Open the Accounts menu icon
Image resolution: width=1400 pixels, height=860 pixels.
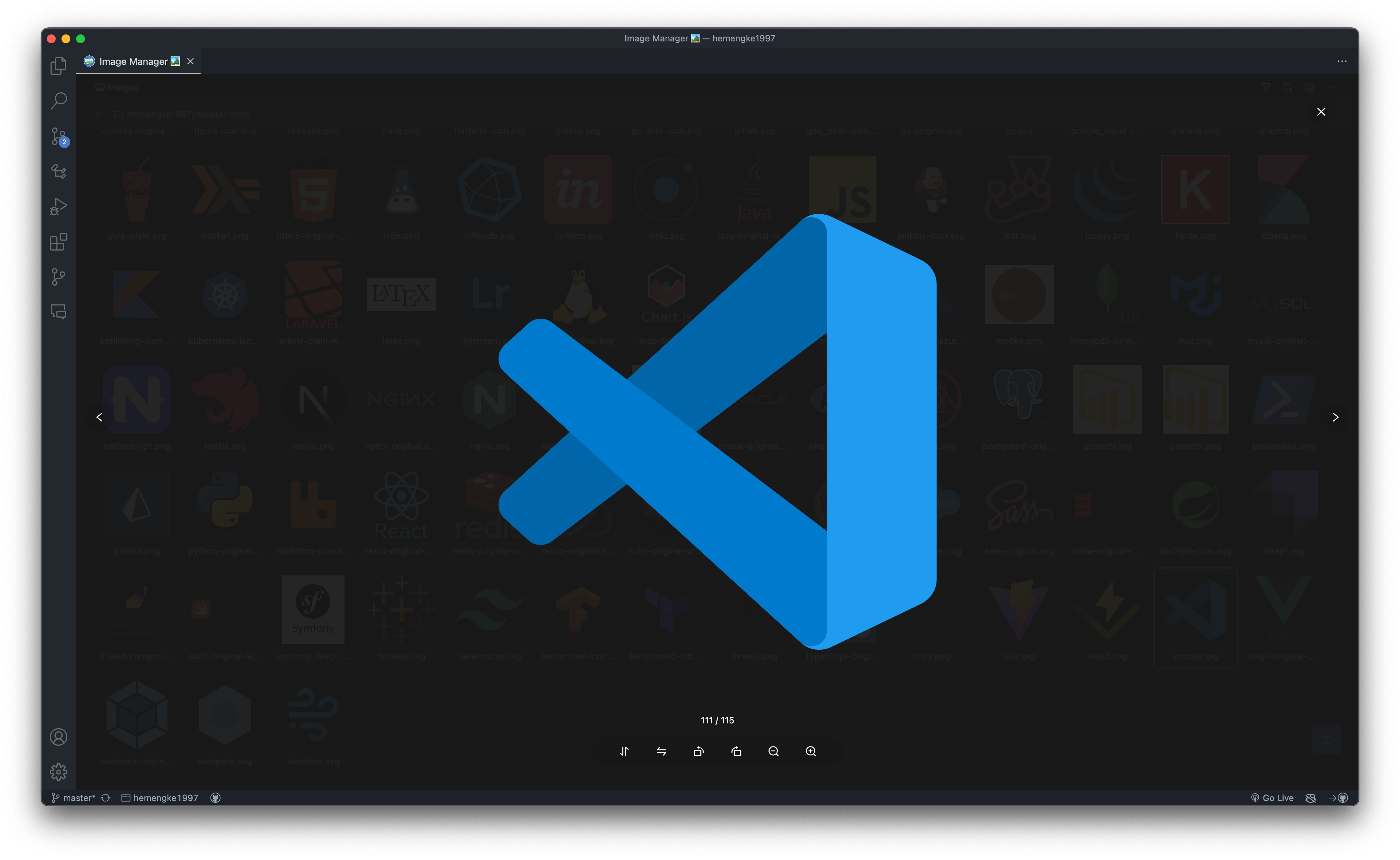point(59,737)
